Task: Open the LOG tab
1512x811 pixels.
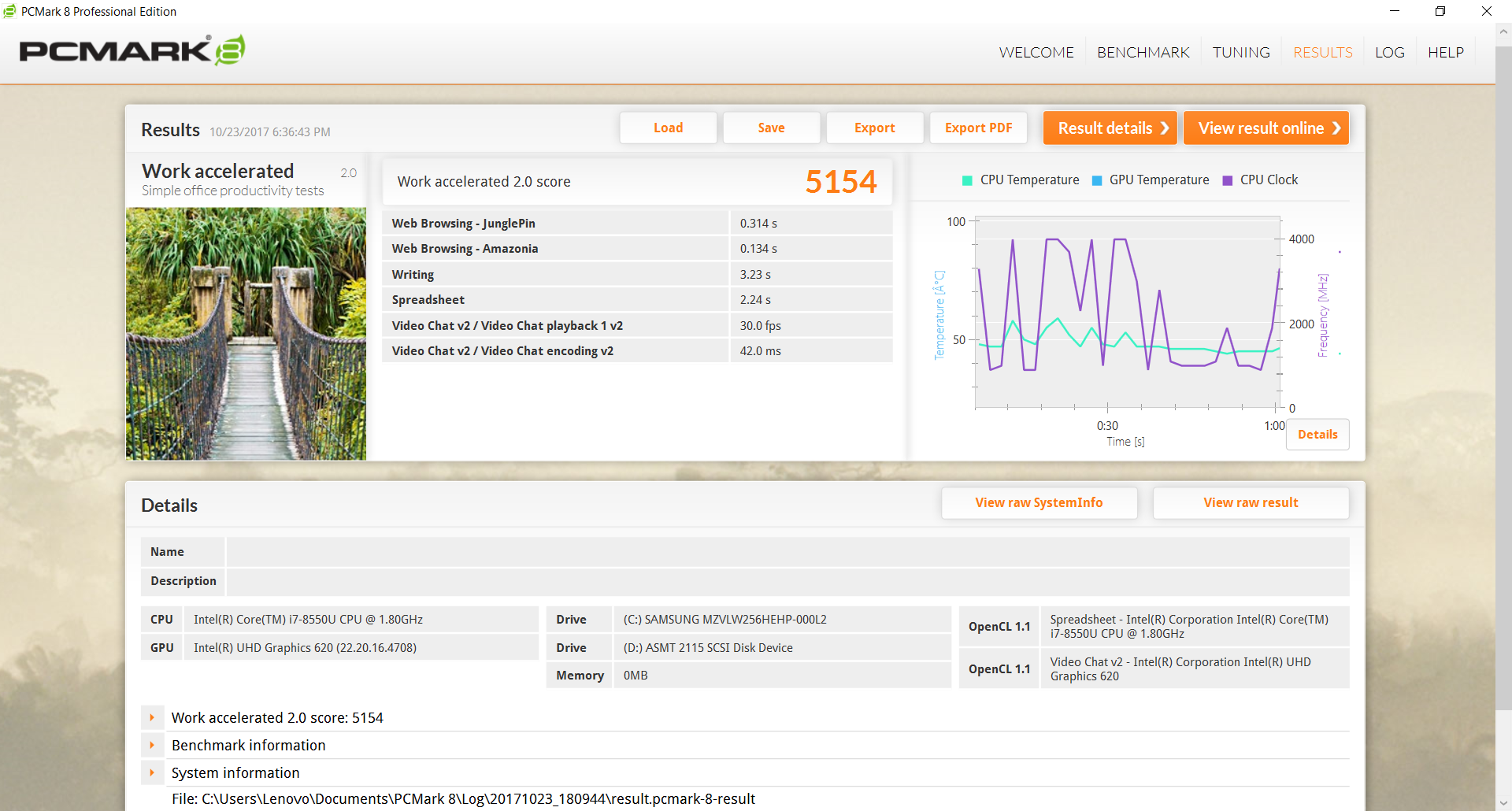Action: coord(1390,53)
